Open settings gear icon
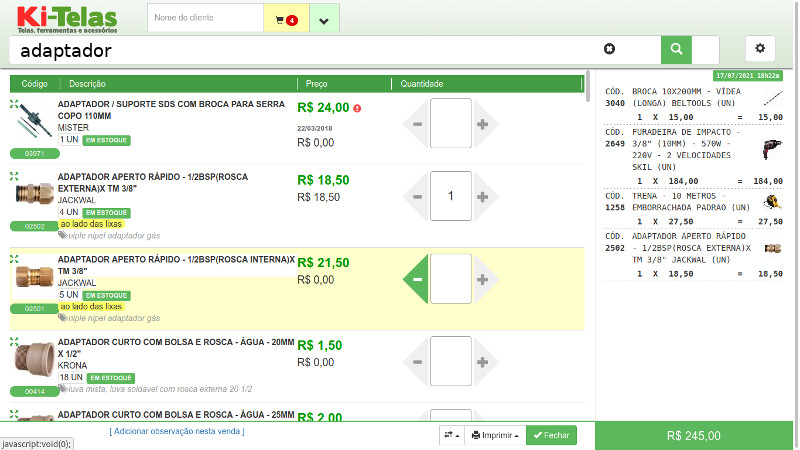Screen dimensions: 800x450 pyautogui.click(x=760, y=48)
